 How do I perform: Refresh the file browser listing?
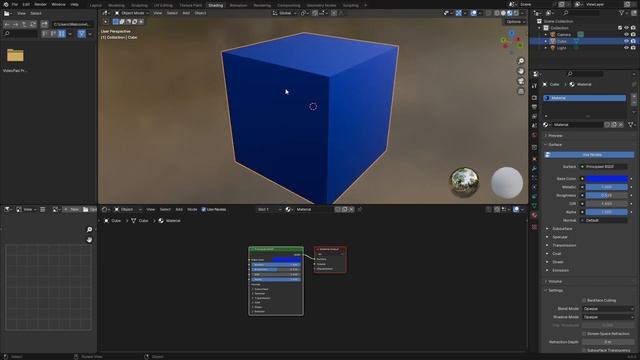coord(33,24)
